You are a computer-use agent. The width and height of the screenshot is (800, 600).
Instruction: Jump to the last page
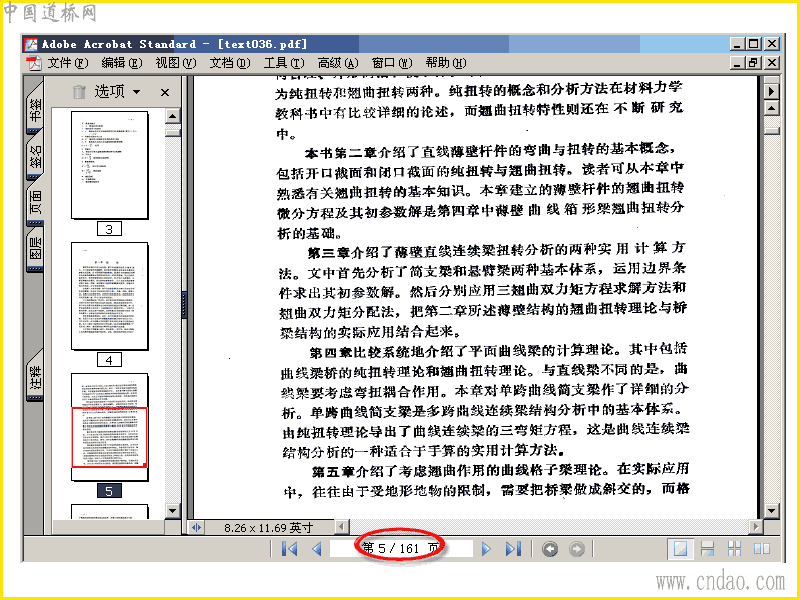pyautogui.click(x=513, y=549)
